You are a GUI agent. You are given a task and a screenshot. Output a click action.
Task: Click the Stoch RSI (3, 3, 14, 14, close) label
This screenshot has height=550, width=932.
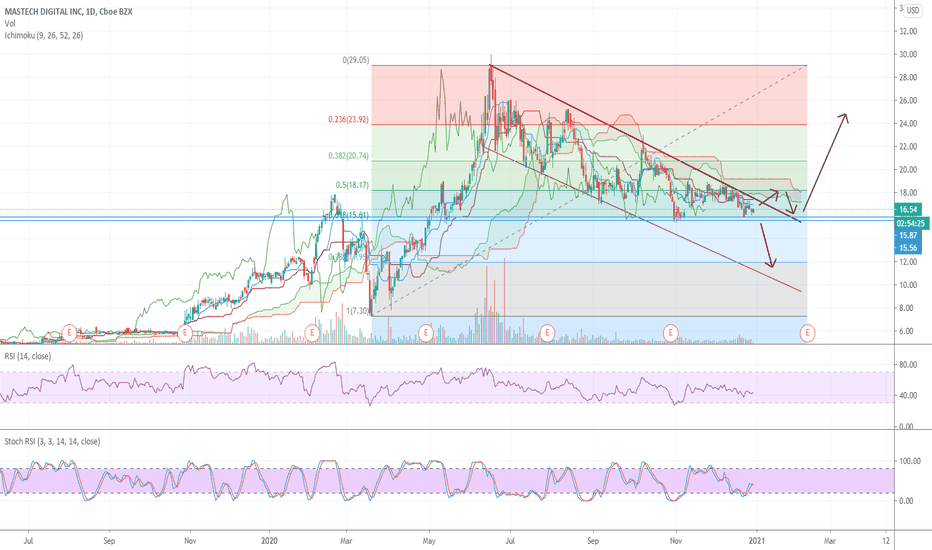[52, 441]
